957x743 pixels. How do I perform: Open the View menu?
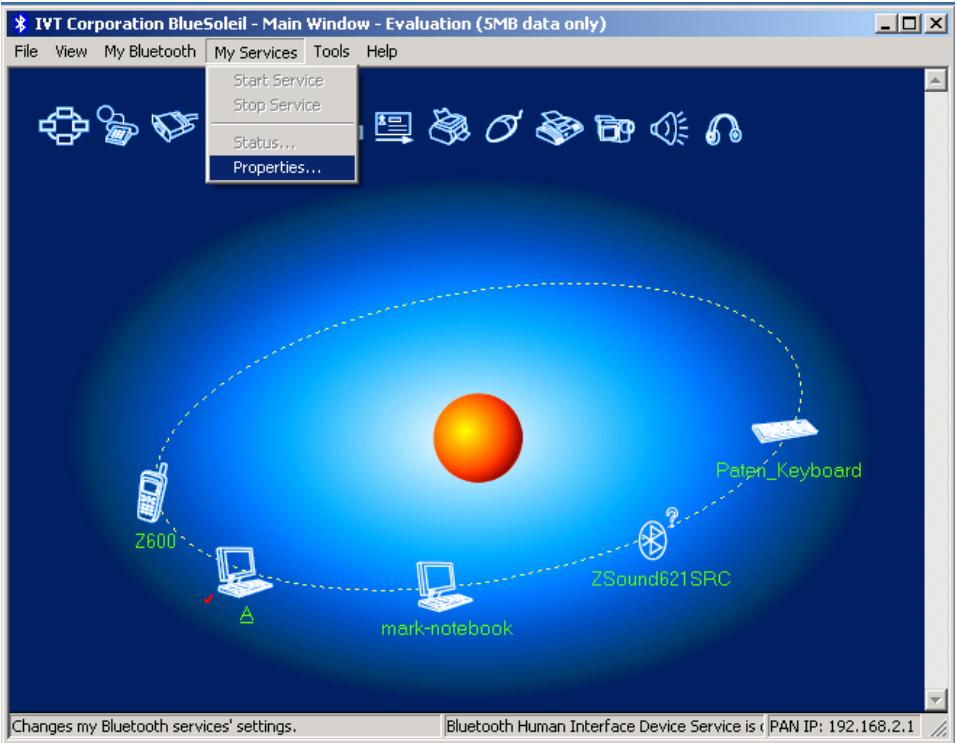pos(71,52)
